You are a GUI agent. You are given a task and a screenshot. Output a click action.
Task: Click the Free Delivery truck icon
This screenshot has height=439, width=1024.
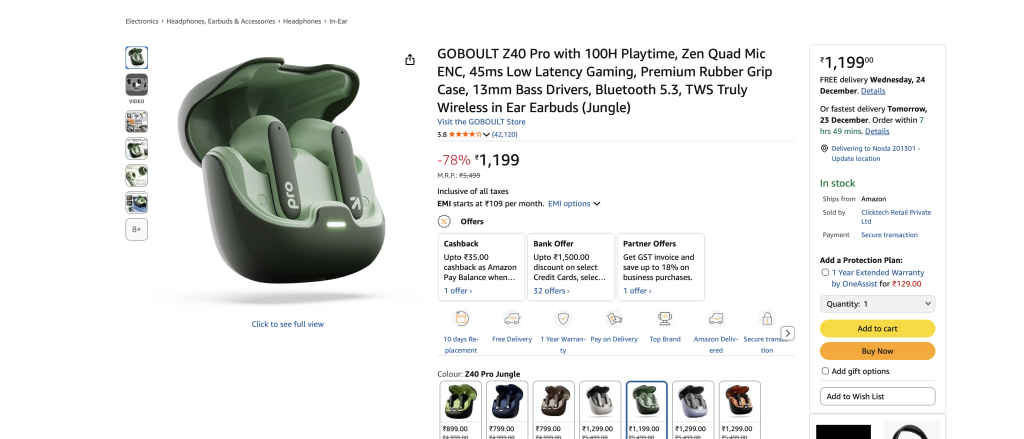(512, 319)
